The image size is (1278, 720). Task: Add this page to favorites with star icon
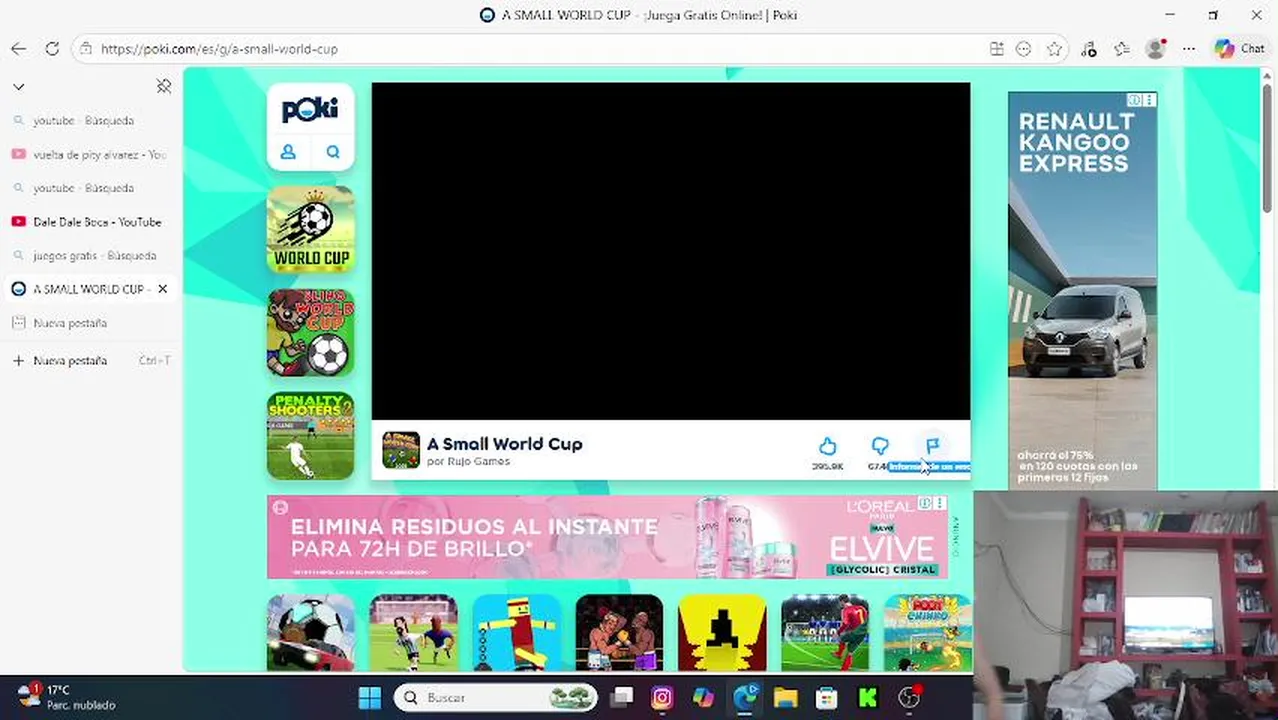(1054, 48)
